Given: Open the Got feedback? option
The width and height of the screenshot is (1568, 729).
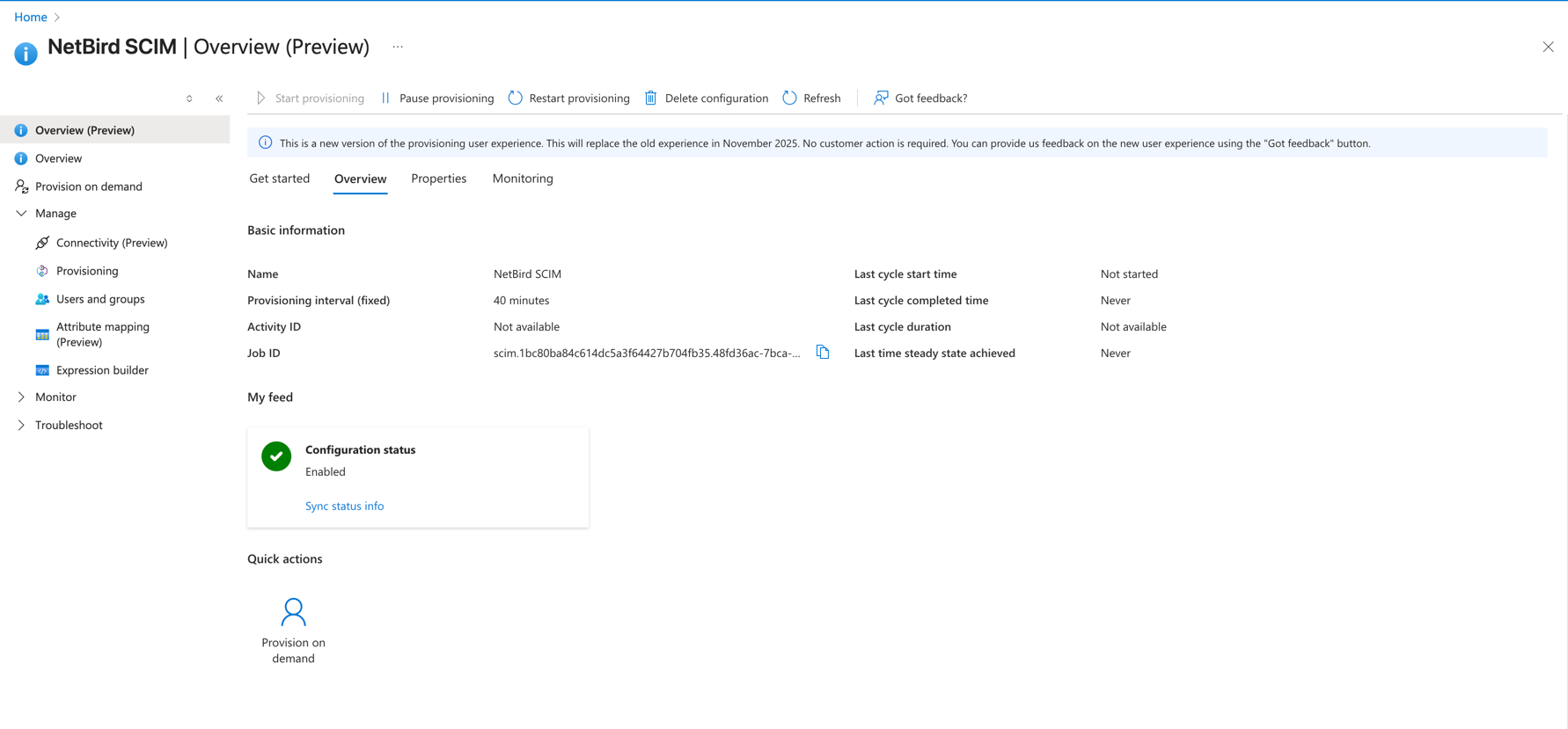Looking at the screenshot, I should (920, 98).
